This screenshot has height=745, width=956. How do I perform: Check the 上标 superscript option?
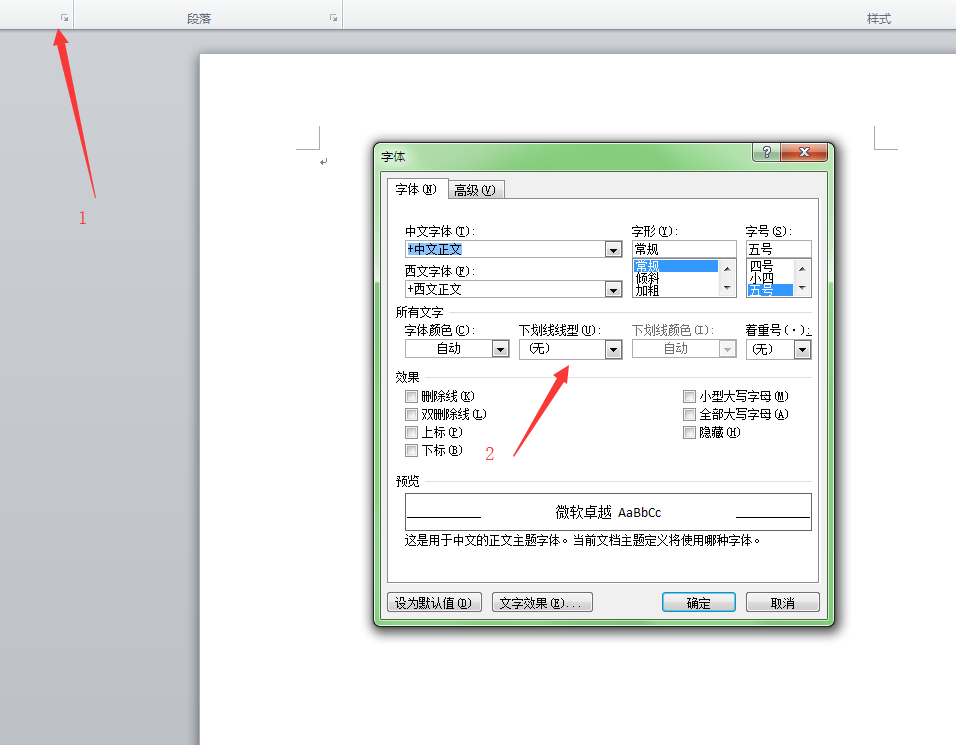coord(411,432)
